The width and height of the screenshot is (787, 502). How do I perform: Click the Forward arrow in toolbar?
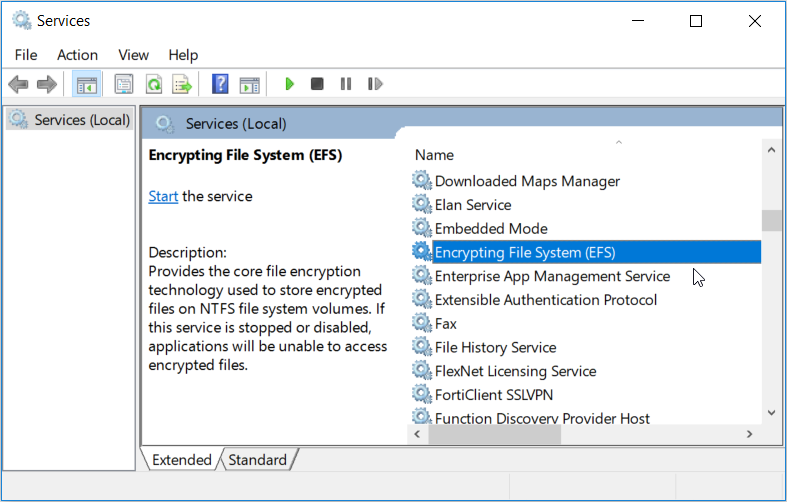click(x=46, y=84)
